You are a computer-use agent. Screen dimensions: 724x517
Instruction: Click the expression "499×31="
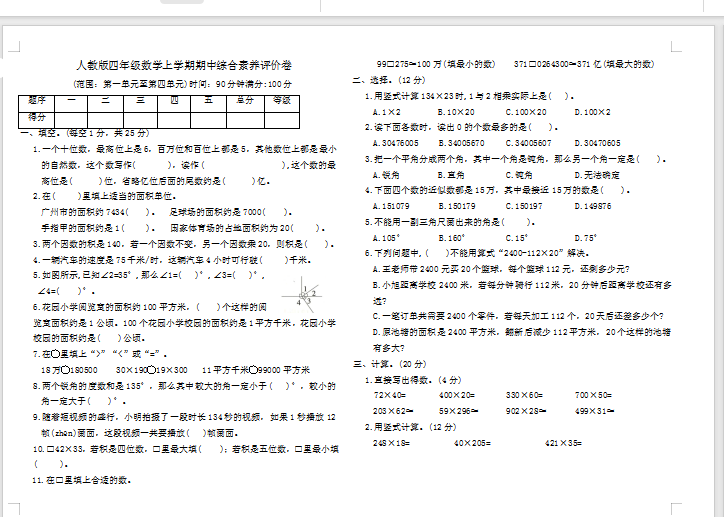[x=595, y=411]
